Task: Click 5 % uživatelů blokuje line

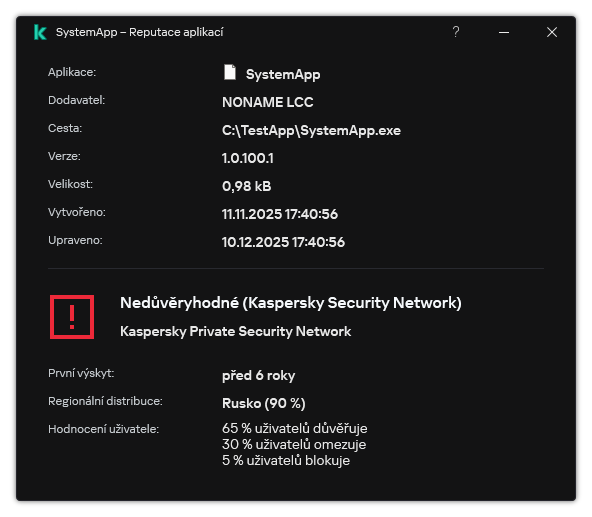Action: tap(286, 460)
